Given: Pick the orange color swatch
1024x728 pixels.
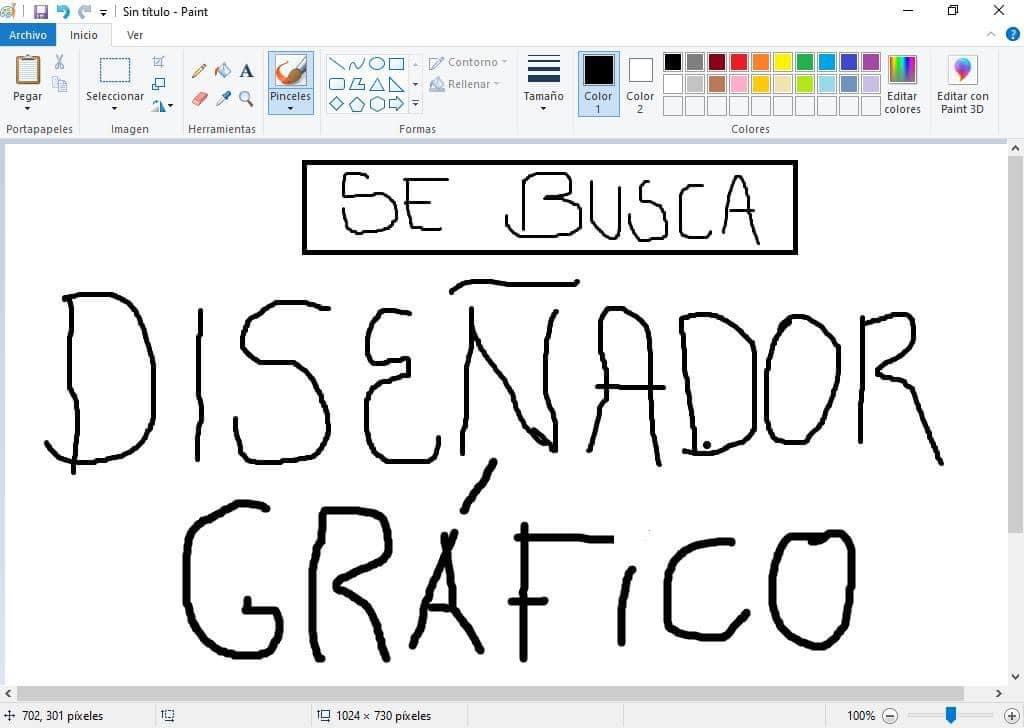Looking at the screenshot, I should pos(761,62).
